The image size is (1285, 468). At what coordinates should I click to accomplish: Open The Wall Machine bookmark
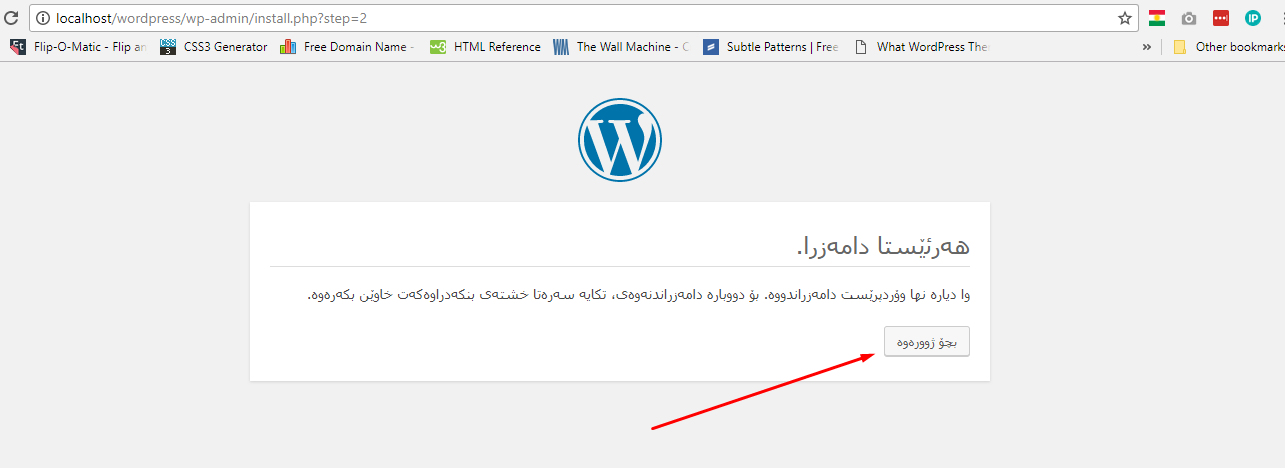[621, 46]
